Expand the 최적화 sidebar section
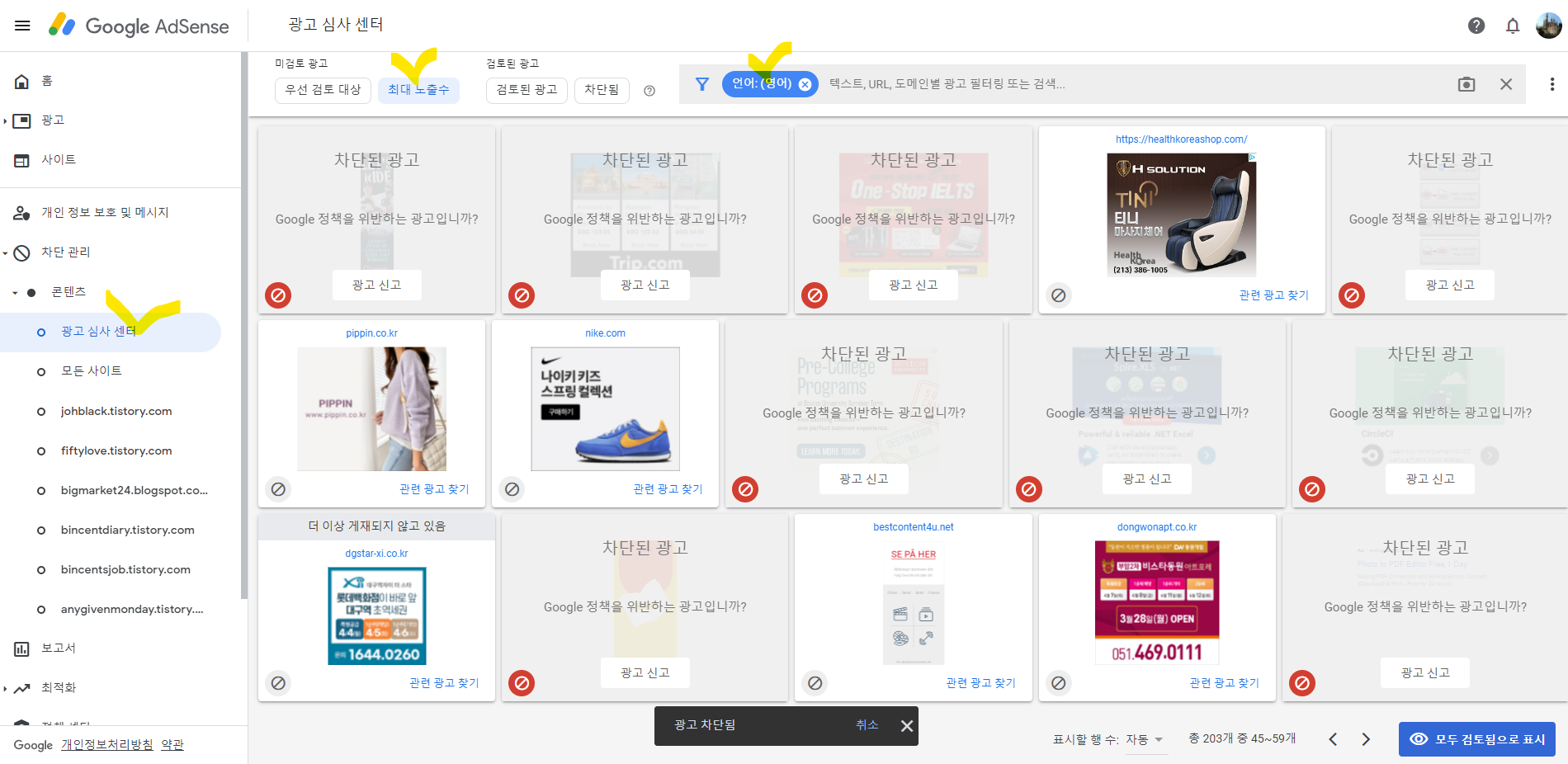1568x764 pixels. pyautogui.click(x=5, y=689)
